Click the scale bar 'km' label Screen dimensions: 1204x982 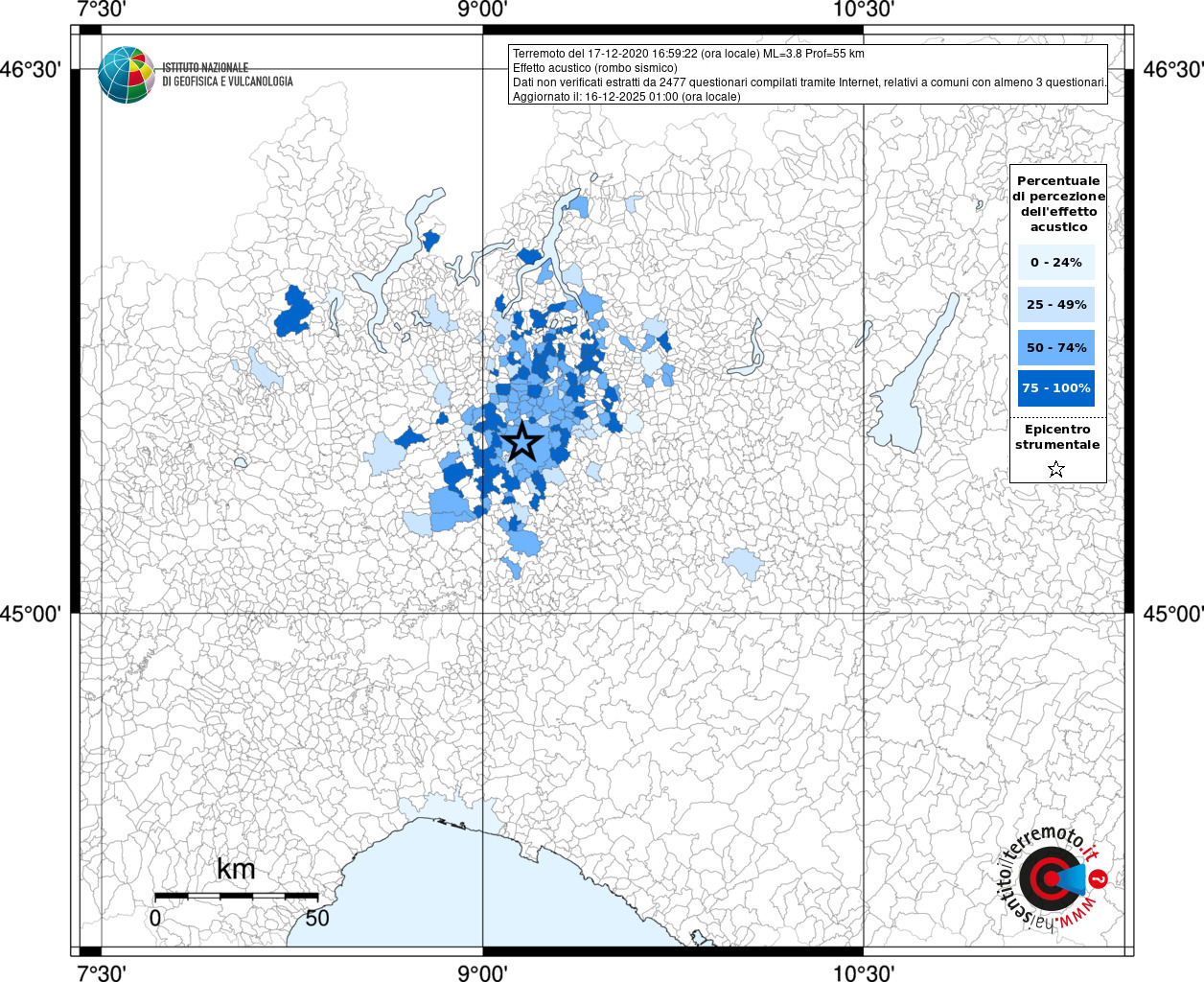pos(236,869)
